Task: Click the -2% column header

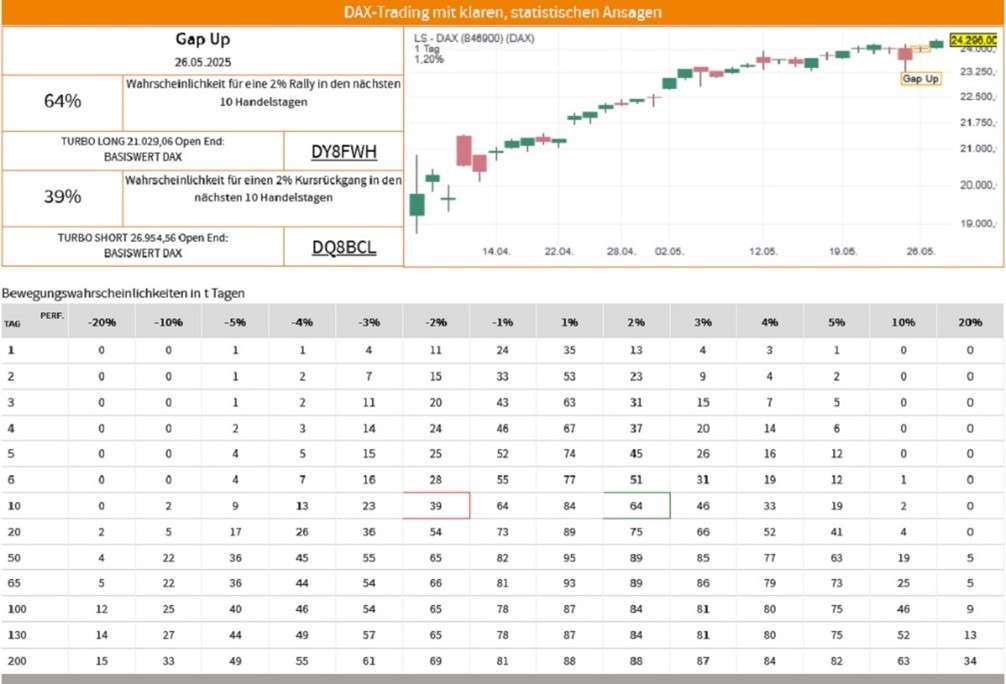Action: coord(436,322)
